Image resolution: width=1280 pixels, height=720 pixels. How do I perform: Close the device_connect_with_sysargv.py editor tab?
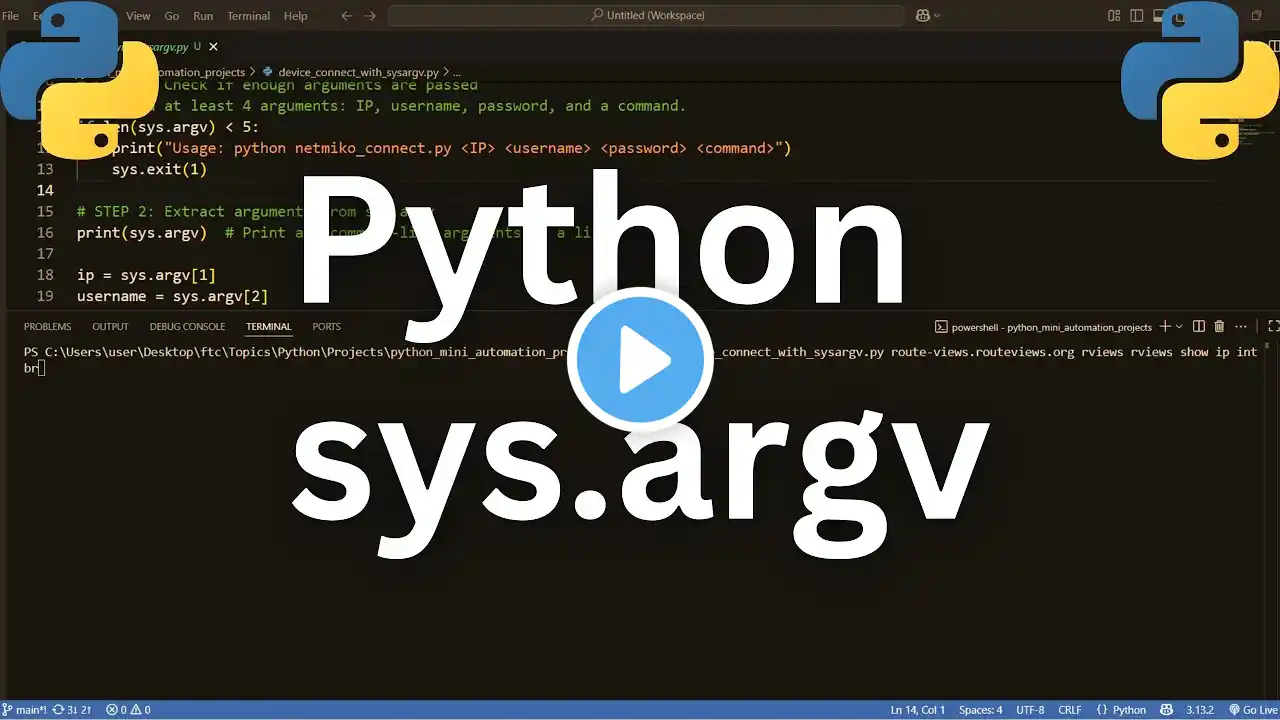pos(213,46)
